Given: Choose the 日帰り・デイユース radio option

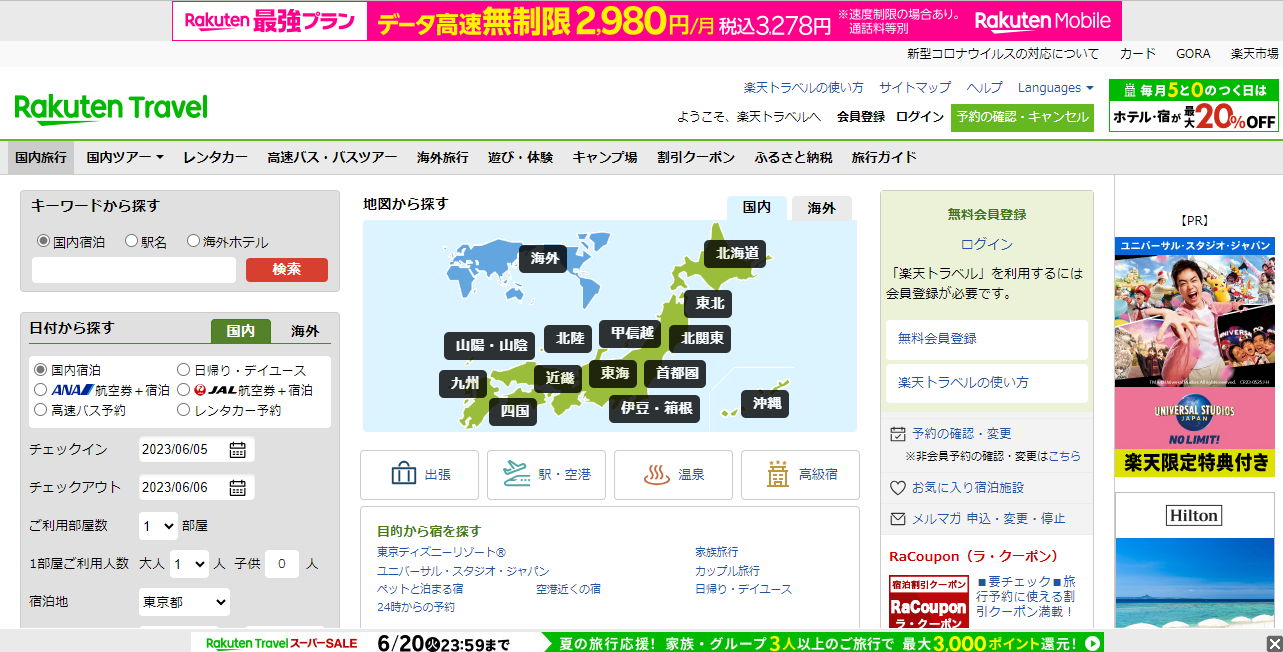Looking at the screenshot, I should (183, 370).
